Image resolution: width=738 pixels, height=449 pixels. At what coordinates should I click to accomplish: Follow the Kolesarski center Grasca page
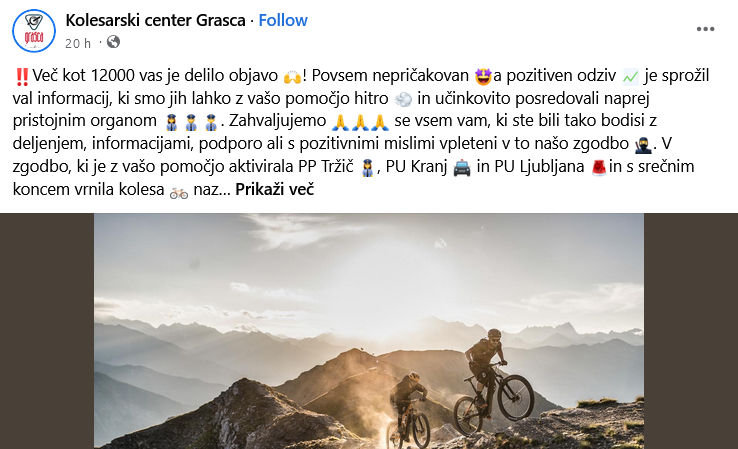point(283,20)
